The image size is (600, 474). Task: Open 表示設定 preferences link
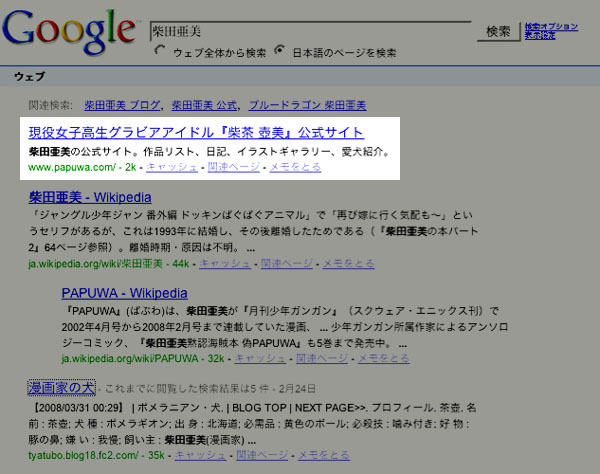tap(540, 35)
